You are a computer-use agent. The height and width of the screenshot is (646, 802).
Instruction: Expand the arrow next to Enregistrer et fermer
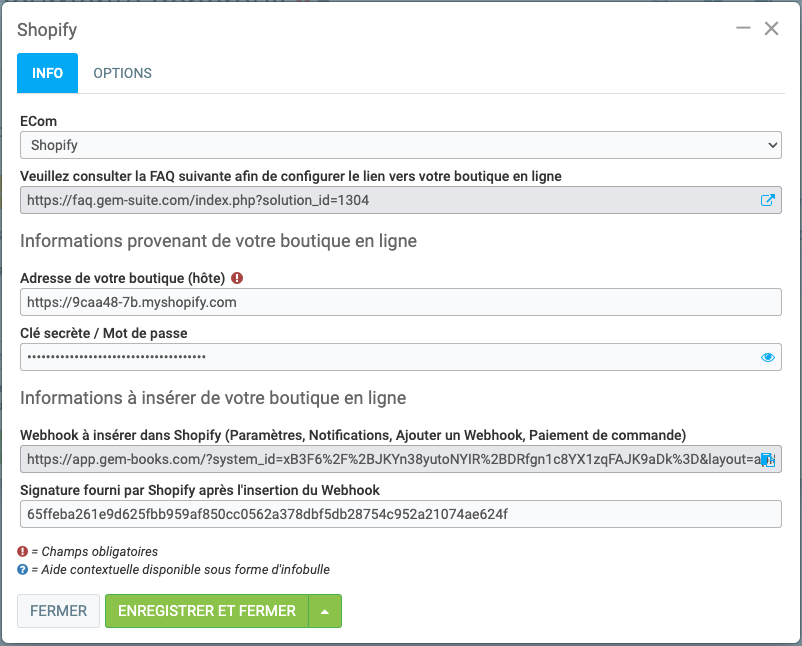(325, 611)
